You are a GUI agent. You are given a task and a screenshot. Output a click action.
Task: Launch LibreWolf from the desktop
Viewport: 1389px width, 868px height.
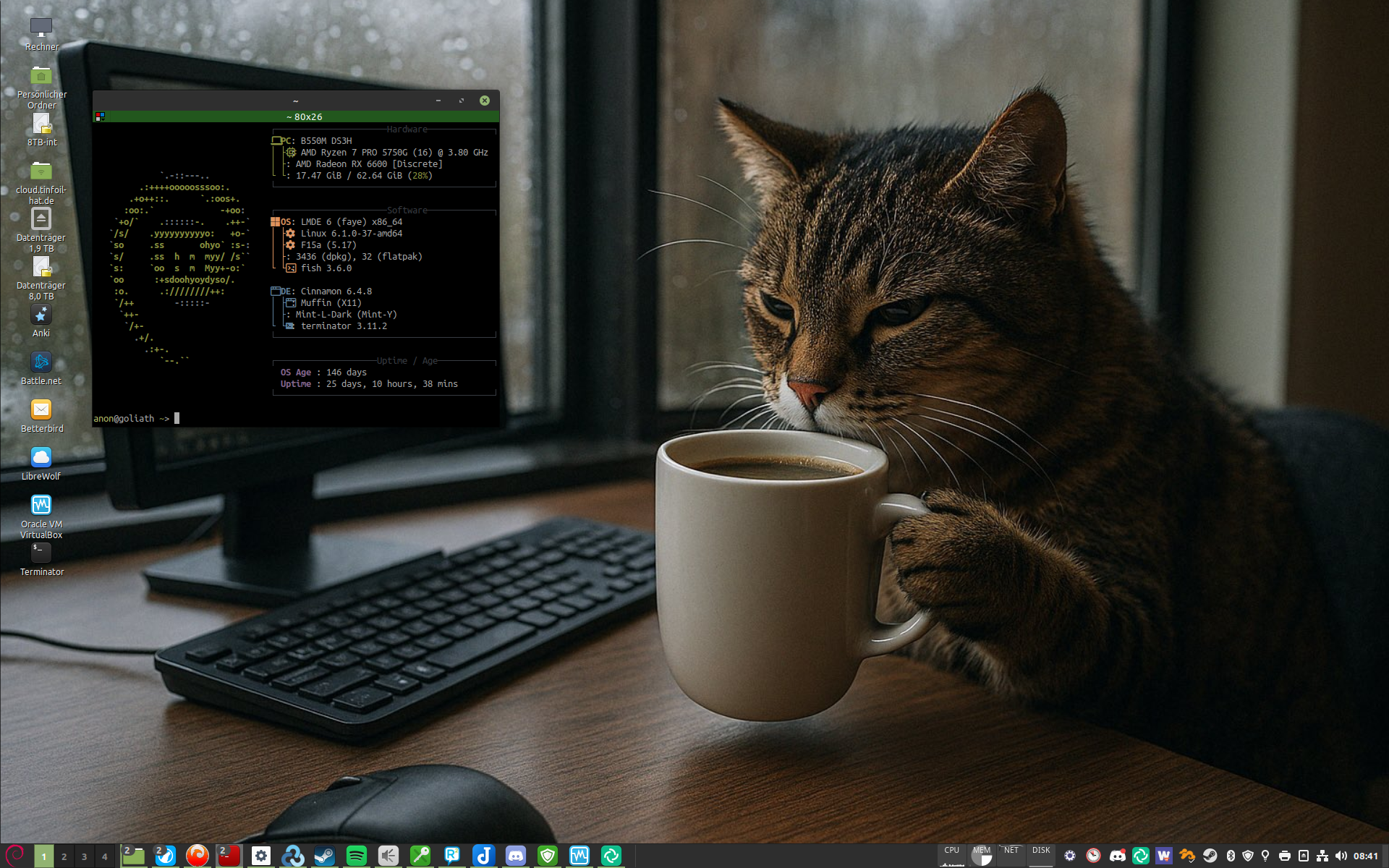41,464
